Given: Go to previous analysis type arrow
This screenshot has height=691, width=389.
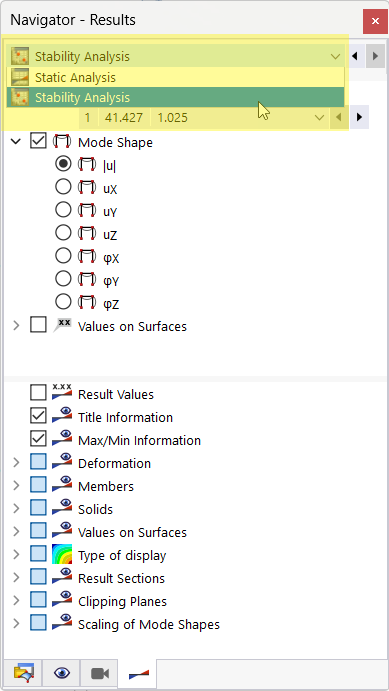Looking at the screenshot, I should point(355,56).
